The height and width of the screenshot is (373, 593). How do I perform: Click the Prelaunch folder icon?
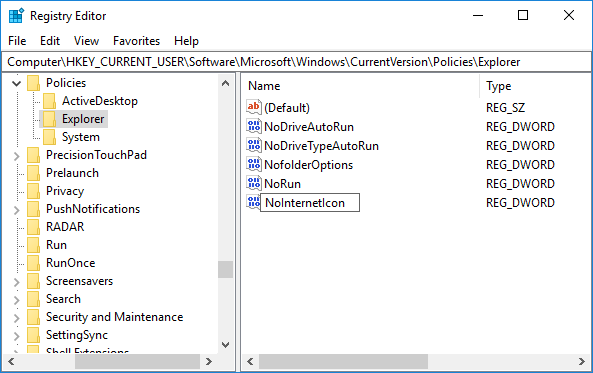tap(33, 173)
